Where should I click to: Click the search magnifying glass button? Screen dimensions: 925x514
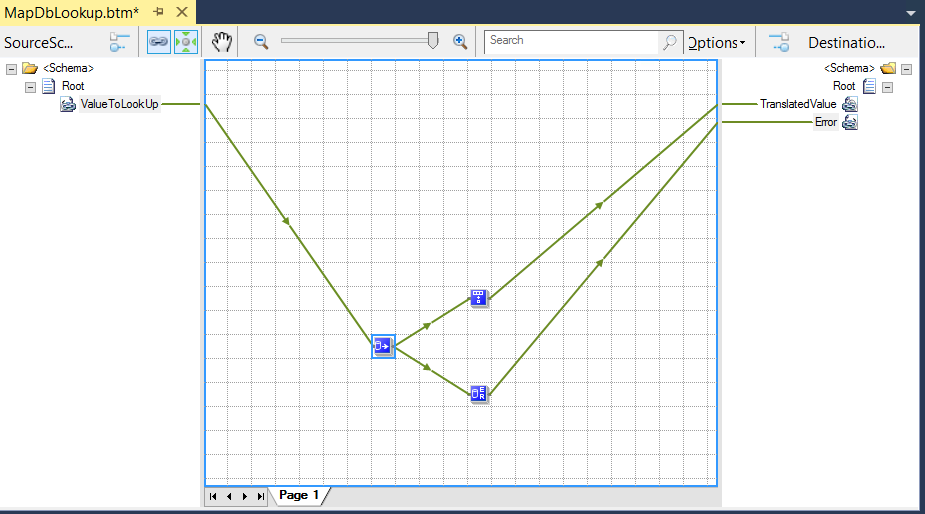tap(670, 42)
